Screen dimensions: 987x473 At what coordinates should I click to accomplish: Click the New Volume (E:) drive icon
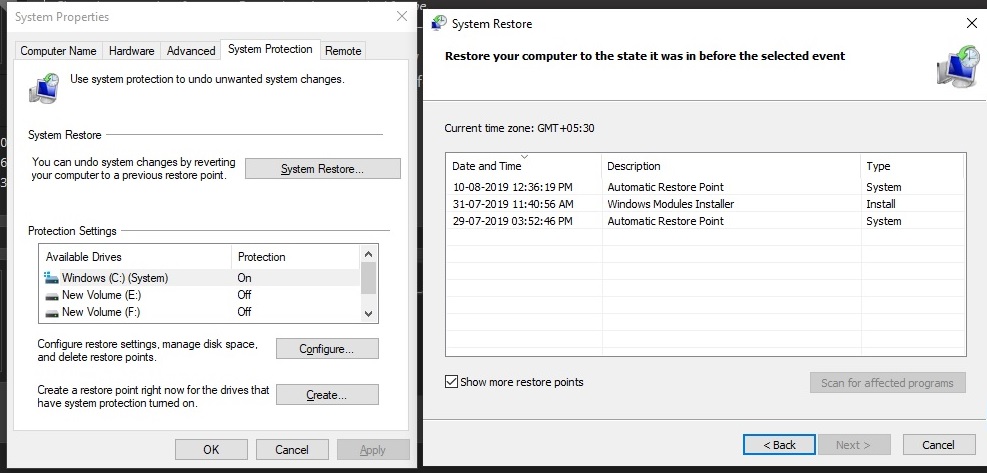(52, 295)
